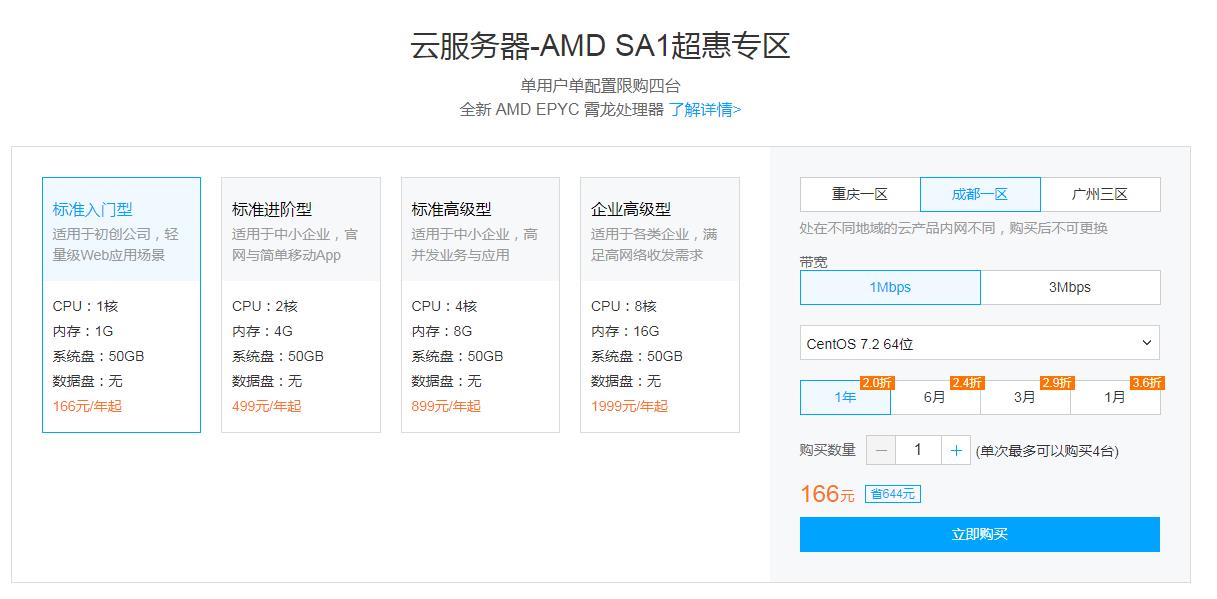The height and width of the screenshot is (599, 1217).
Task: Choose the 1年 purchase duration
Action: pyautogui.click(x=845, y=397)
